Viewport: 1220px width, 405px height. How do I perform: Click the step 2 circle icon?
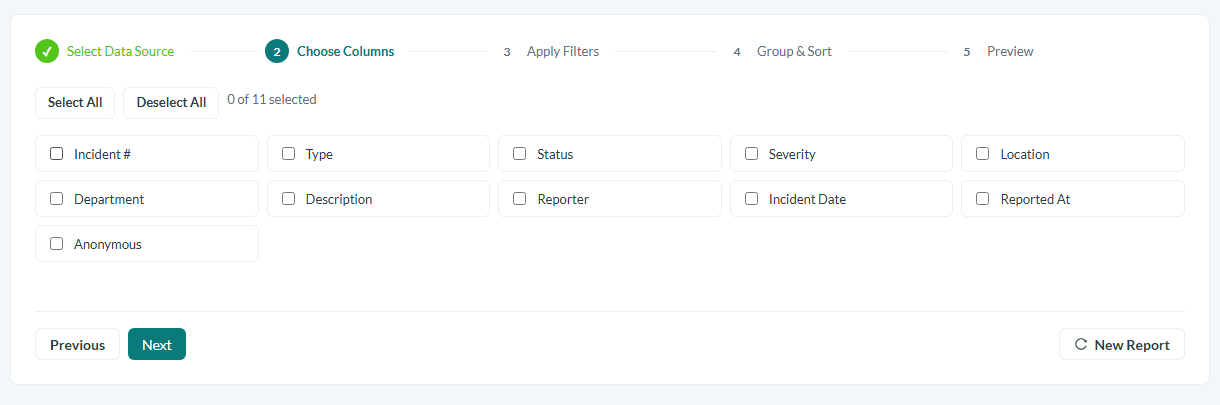tap(277, 51)
